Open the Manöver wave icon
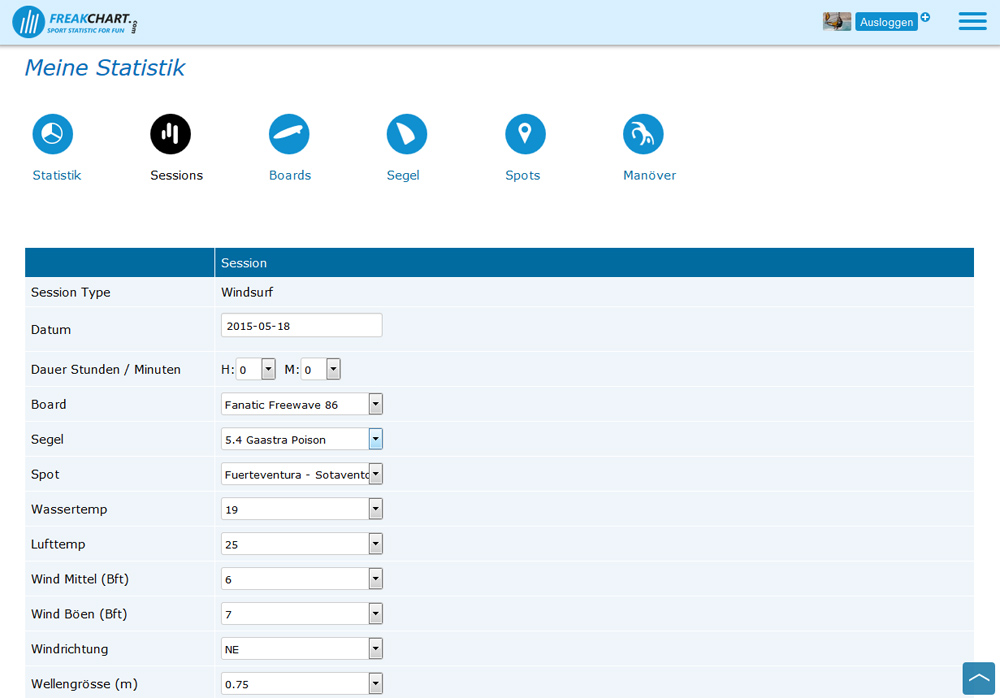Image resolution: width=1000 pixels, height=698 pixels. [643, 134]
